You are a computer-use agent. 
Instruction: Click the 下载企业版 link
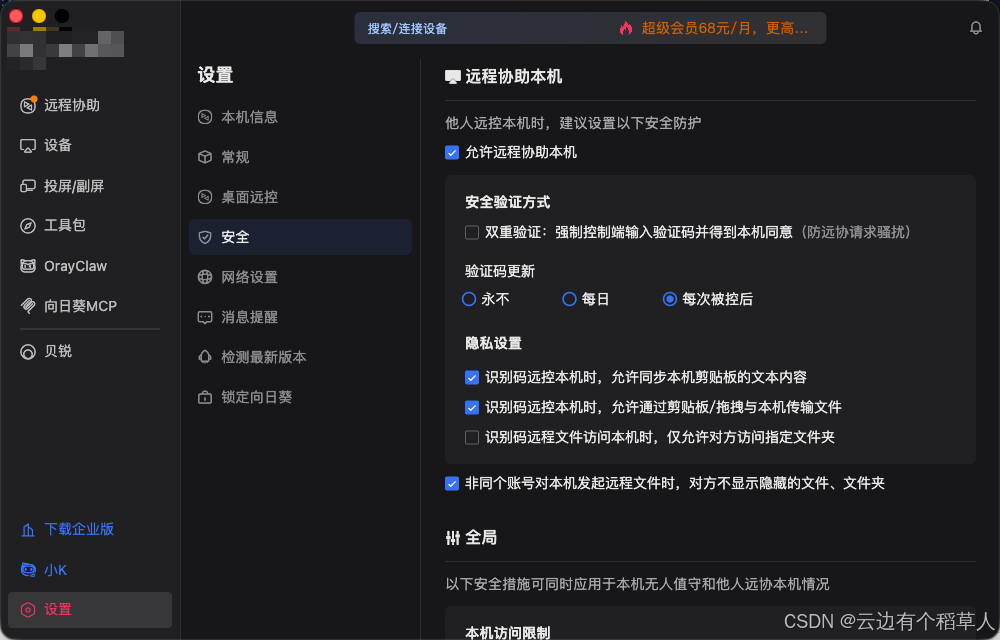79,529
